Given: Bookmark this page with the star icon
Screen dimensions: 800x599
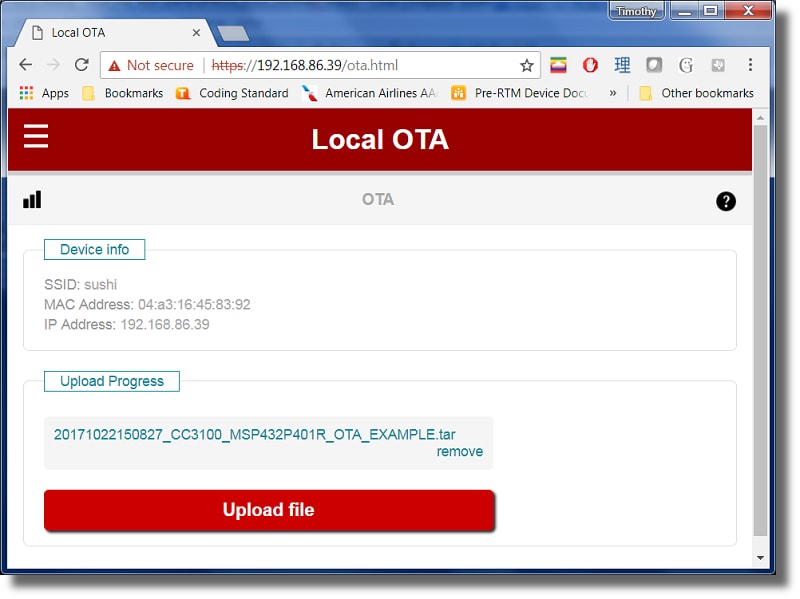Looking at the screenshot, I should point(526,65).
